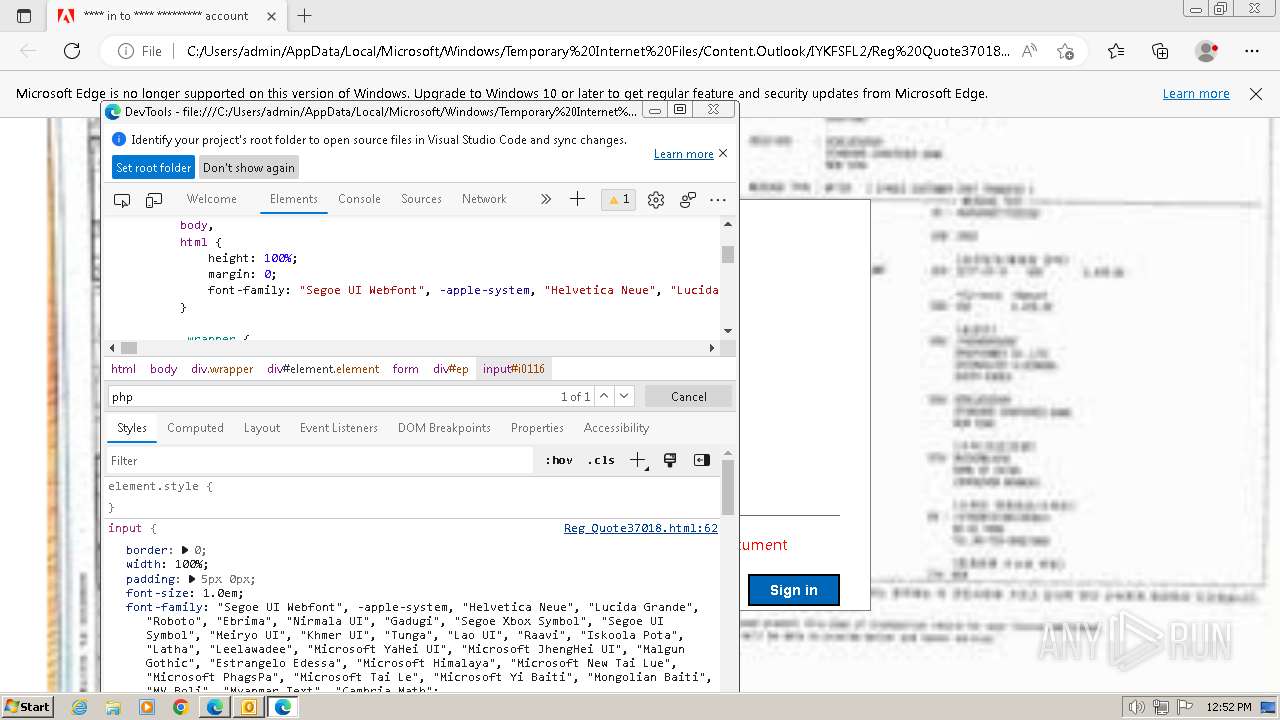Open Edge Collections icon

click(x=1160, y=51)
